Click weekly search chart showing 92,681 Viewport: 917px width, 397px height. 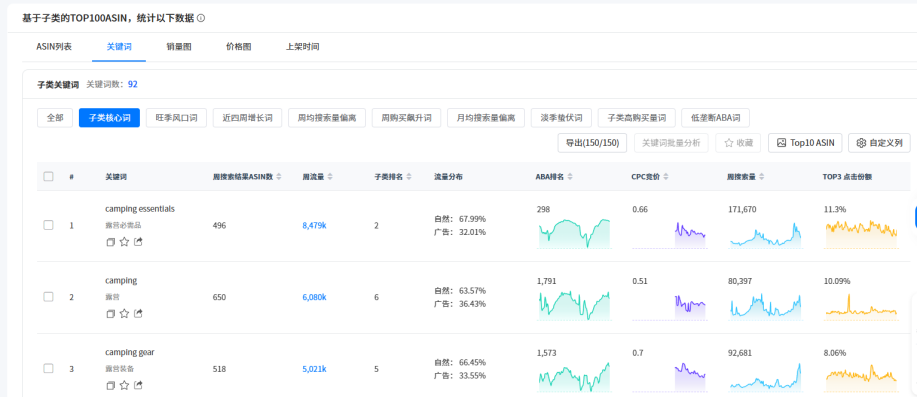pos(765,377)
